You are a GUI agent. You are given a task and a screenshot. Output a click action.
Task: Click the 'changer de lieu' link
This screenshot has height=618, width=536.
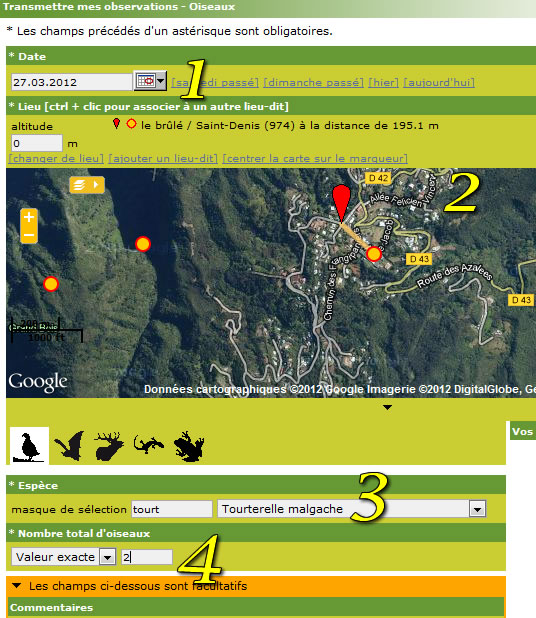coord(56,158)
